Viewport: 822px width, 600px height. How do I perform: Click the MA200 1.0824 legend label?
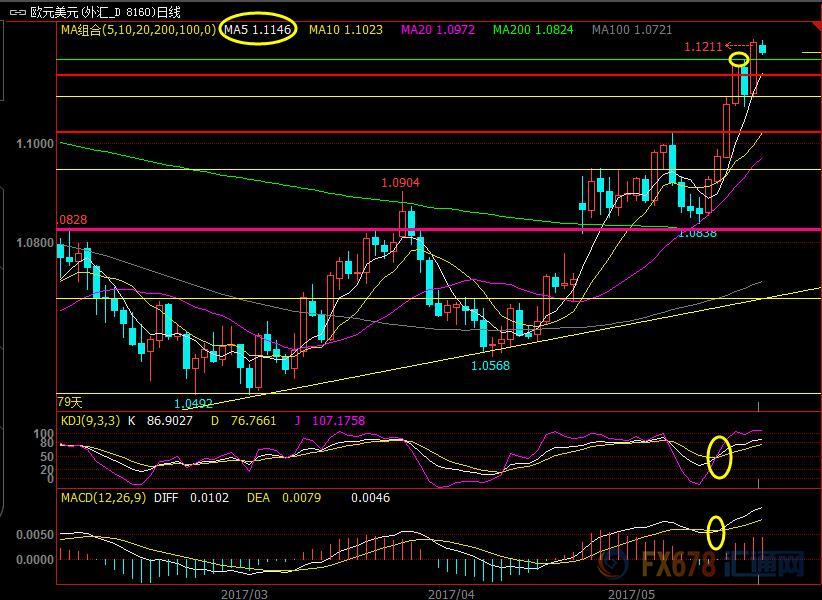pyautogui.click(x=533, y=31)
